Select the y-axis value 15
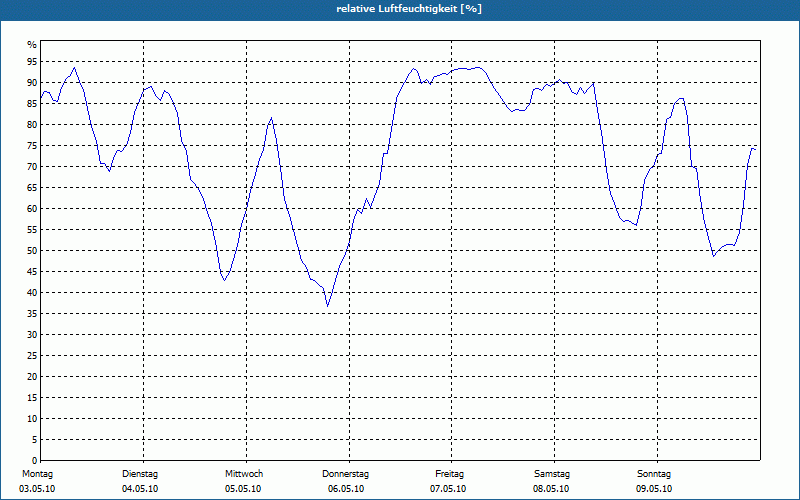This screenshot has width=800, height=500. 32,397
